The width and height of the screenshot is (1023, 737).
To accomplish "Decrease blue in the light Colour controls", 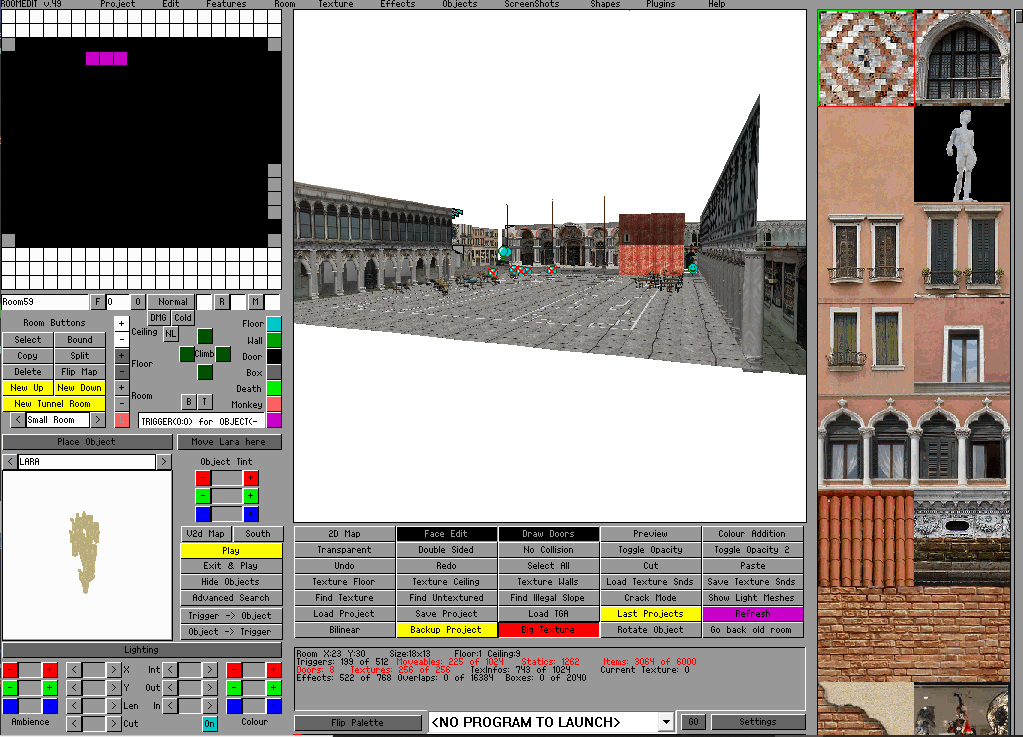I will pyautogui.click(x=234, y=706).
